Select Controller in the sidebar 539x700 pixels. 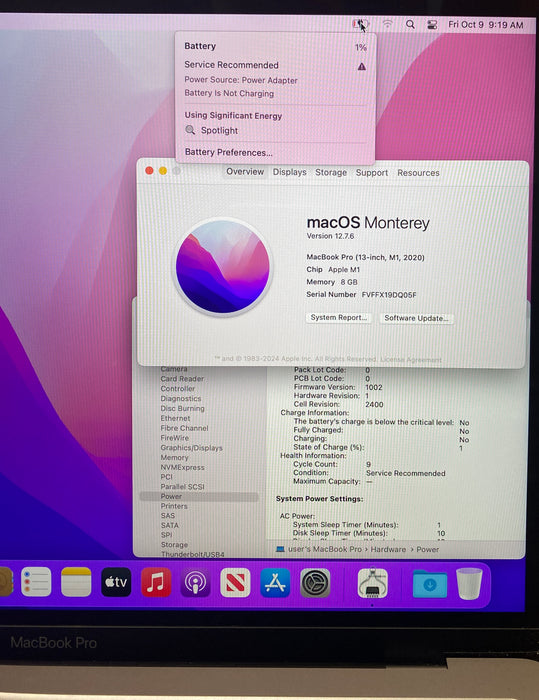click(x=178, y=388)
